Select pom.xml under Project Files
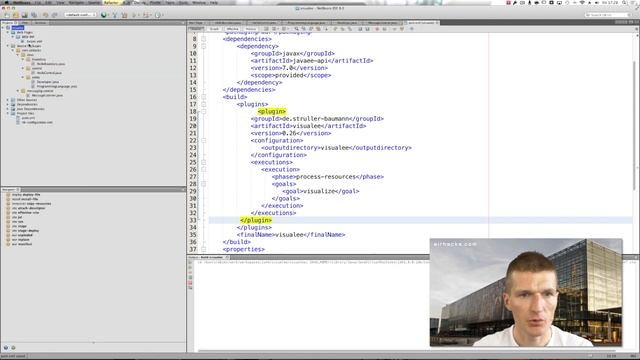This screenshot has width=640, height=360. click(x=28, y=118)
